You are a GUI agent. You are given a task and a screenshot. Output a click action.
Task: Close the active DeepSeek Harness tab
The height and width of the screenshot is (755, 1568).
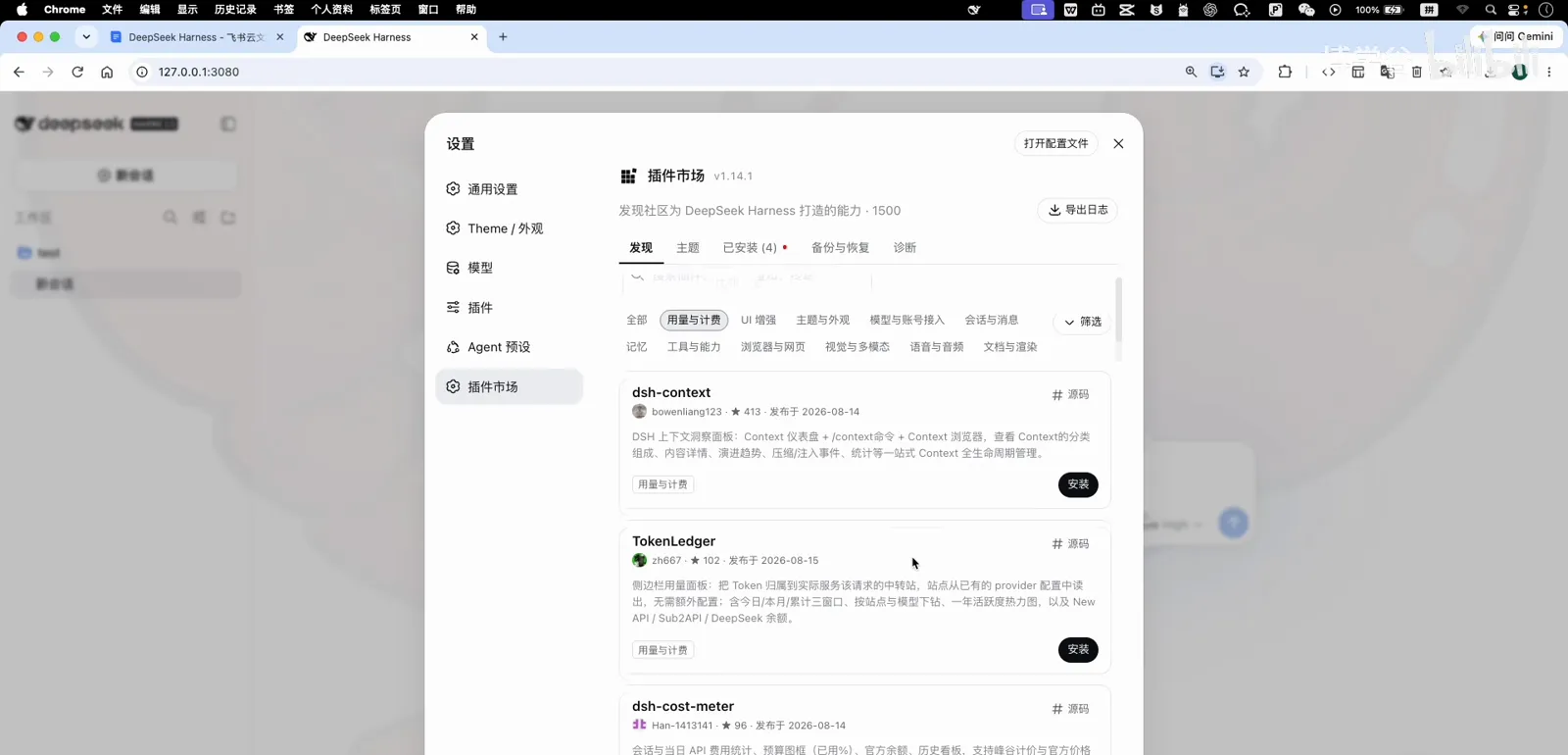click(x=474, y=37)
